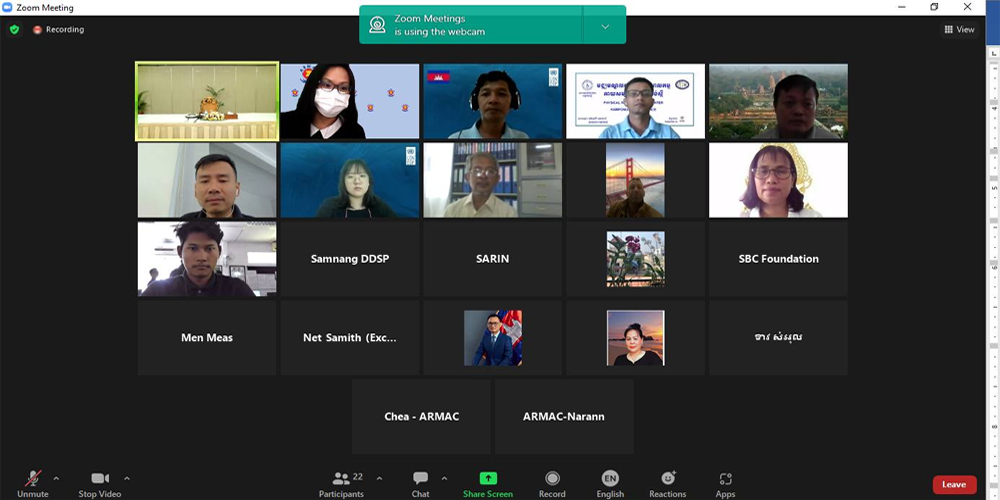1000x500 pixels.
Task: Open the Reactions menu
Action: 668,479
